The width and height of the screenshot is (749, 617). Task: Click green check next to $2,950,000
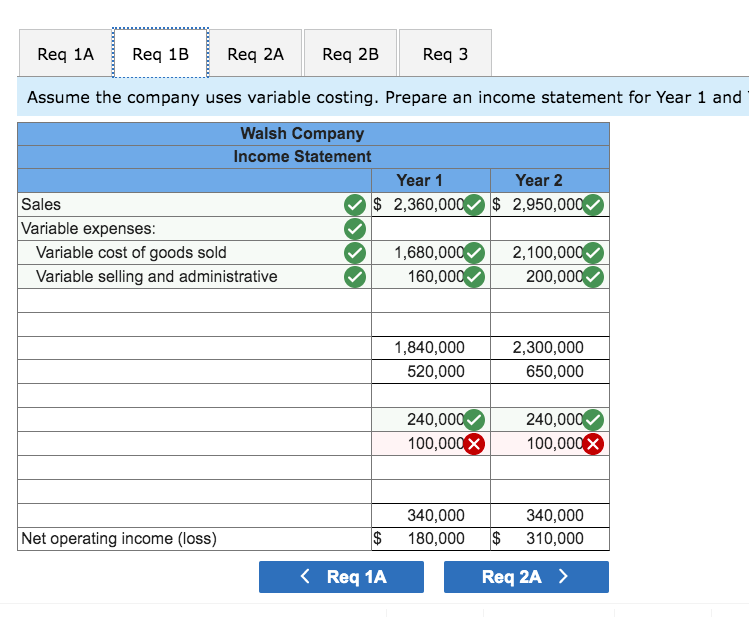point(593,205)
